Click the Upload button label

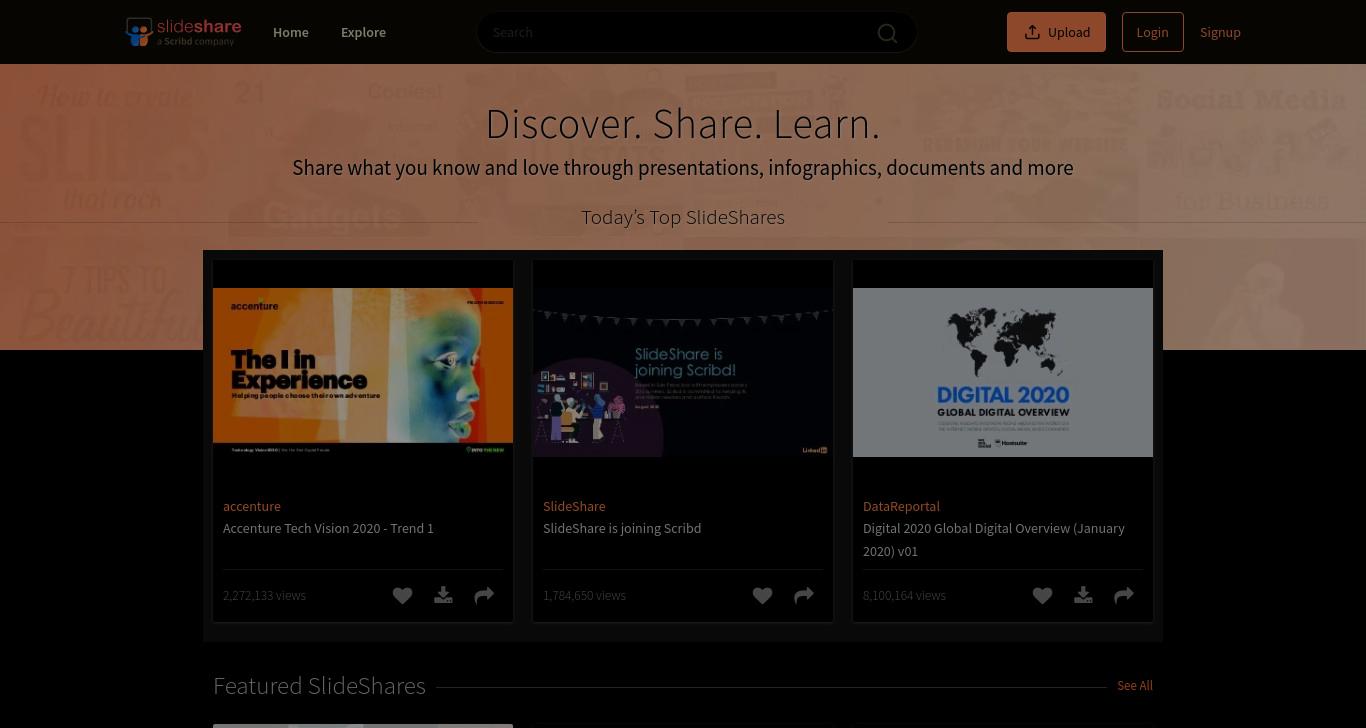pos(1069,32)
